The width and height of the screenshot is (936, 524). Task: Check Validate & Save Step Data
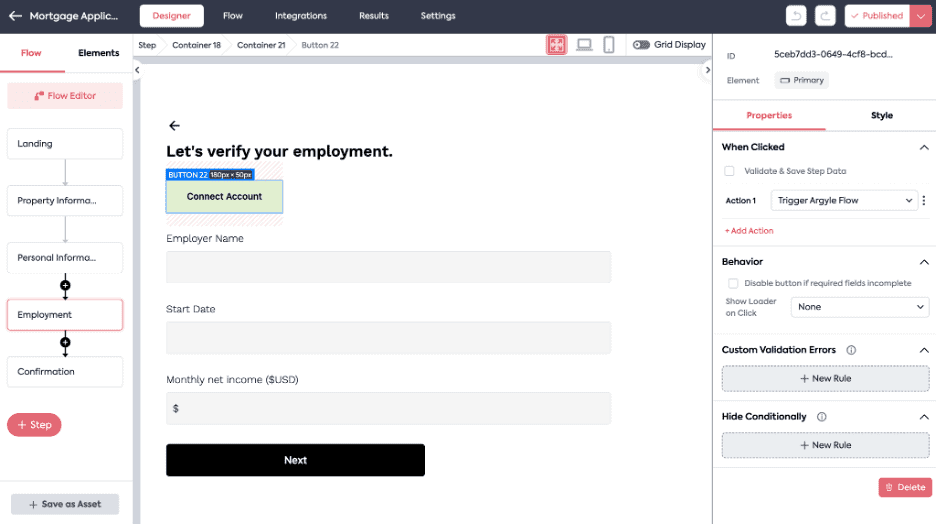coord(729,171)
